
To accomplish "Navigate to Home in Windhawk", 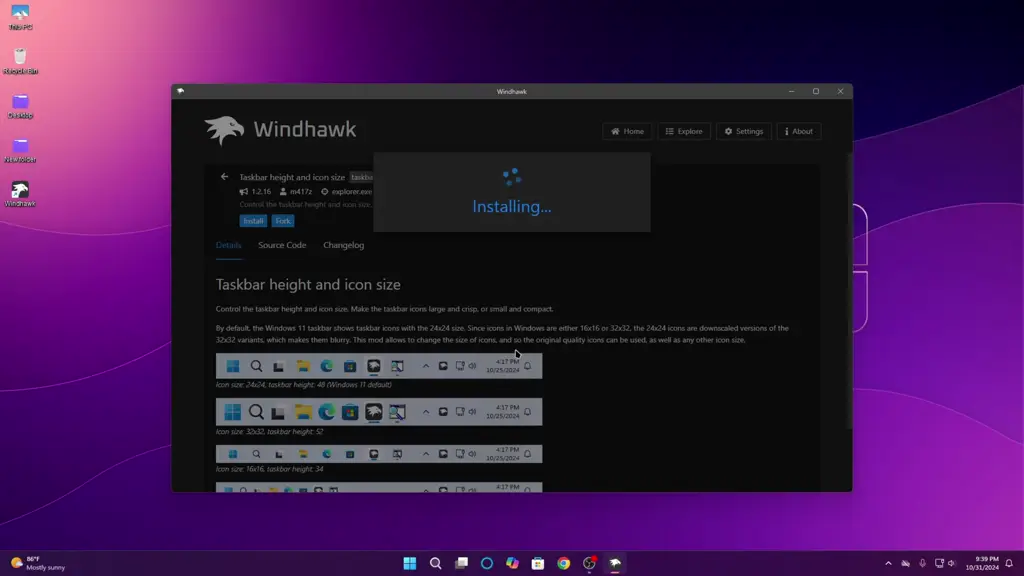I will (x=627, y=131).
